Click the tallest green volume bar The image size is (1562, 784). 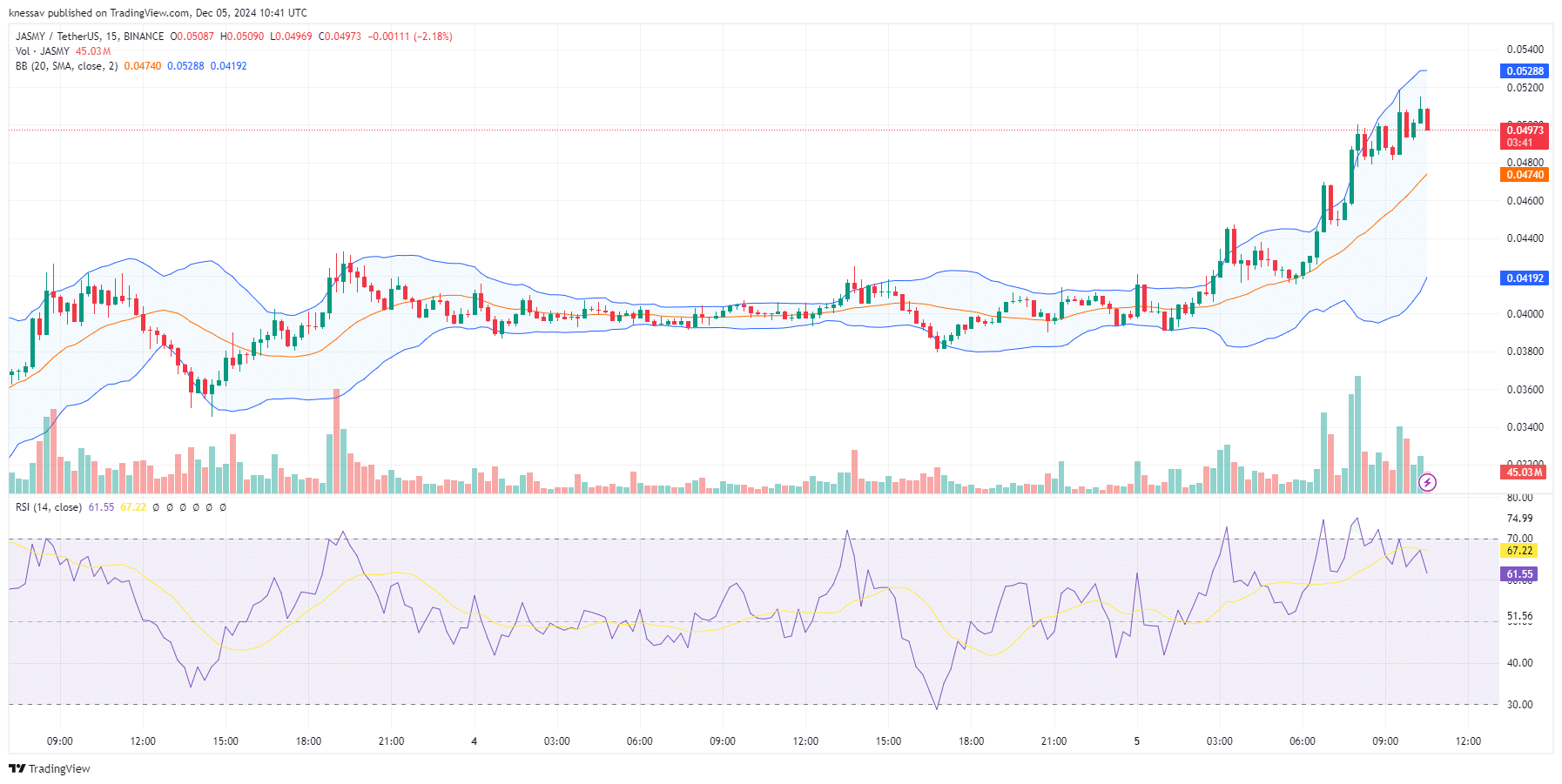[1357, 435]
